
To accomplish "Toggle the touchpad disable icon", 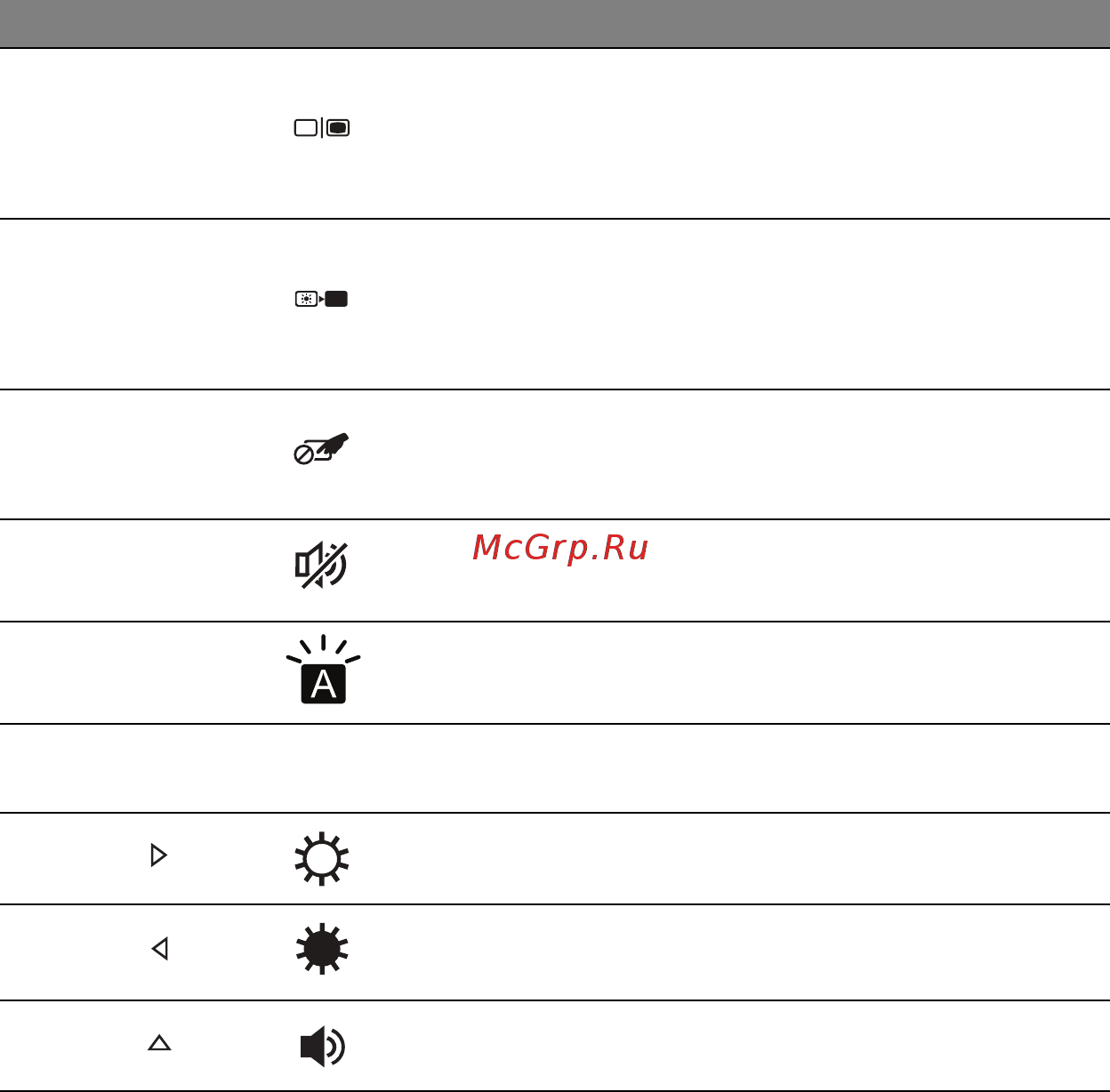I will (321, 449).
